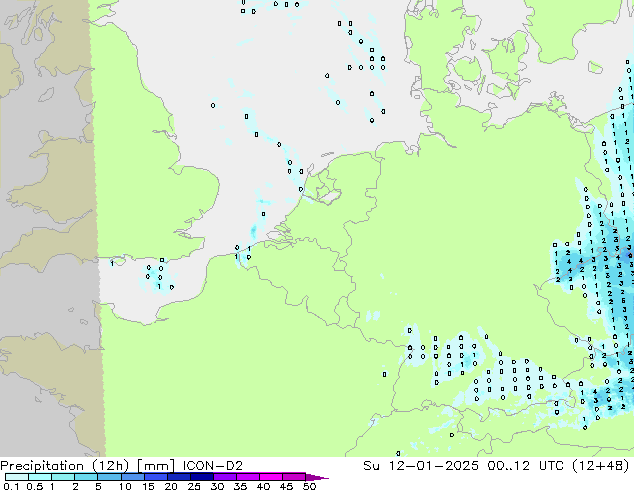Screen dimensions: 634x490
Task: Select the 35–40 mm legend color swatch
Action: pos(248,477)
